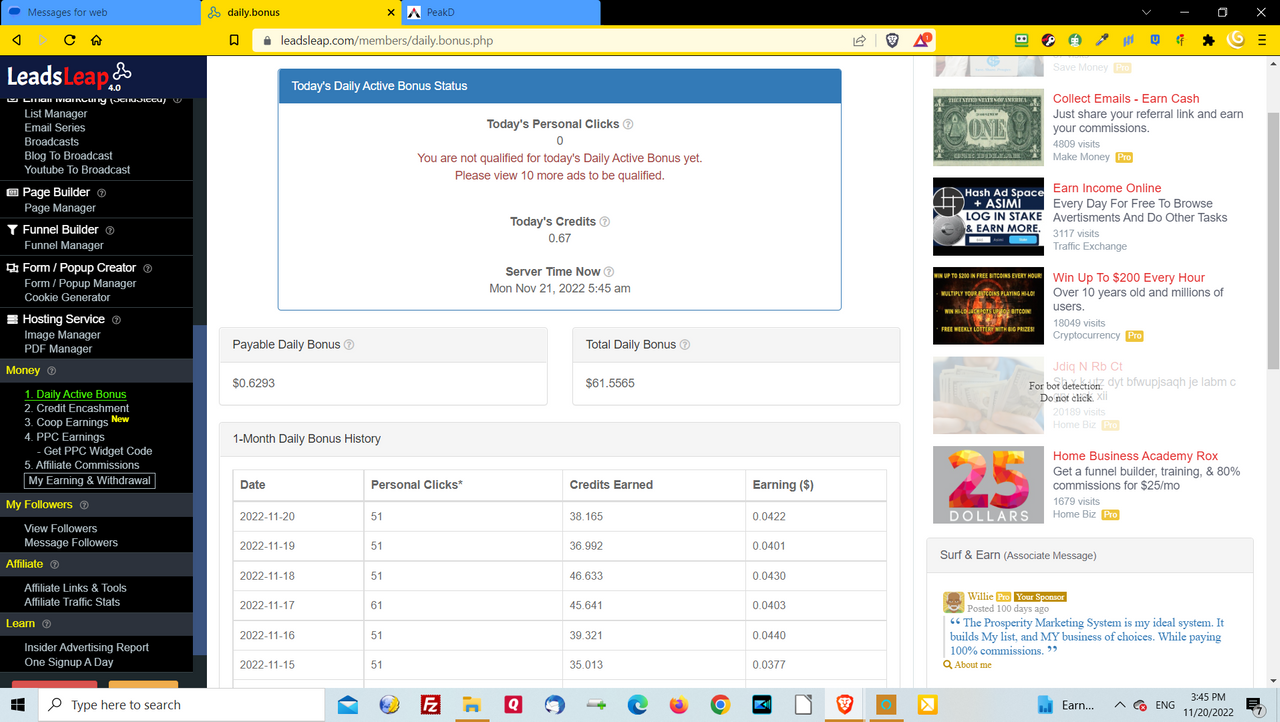Open the extensions puzzle piece icon

point(1208,41)
